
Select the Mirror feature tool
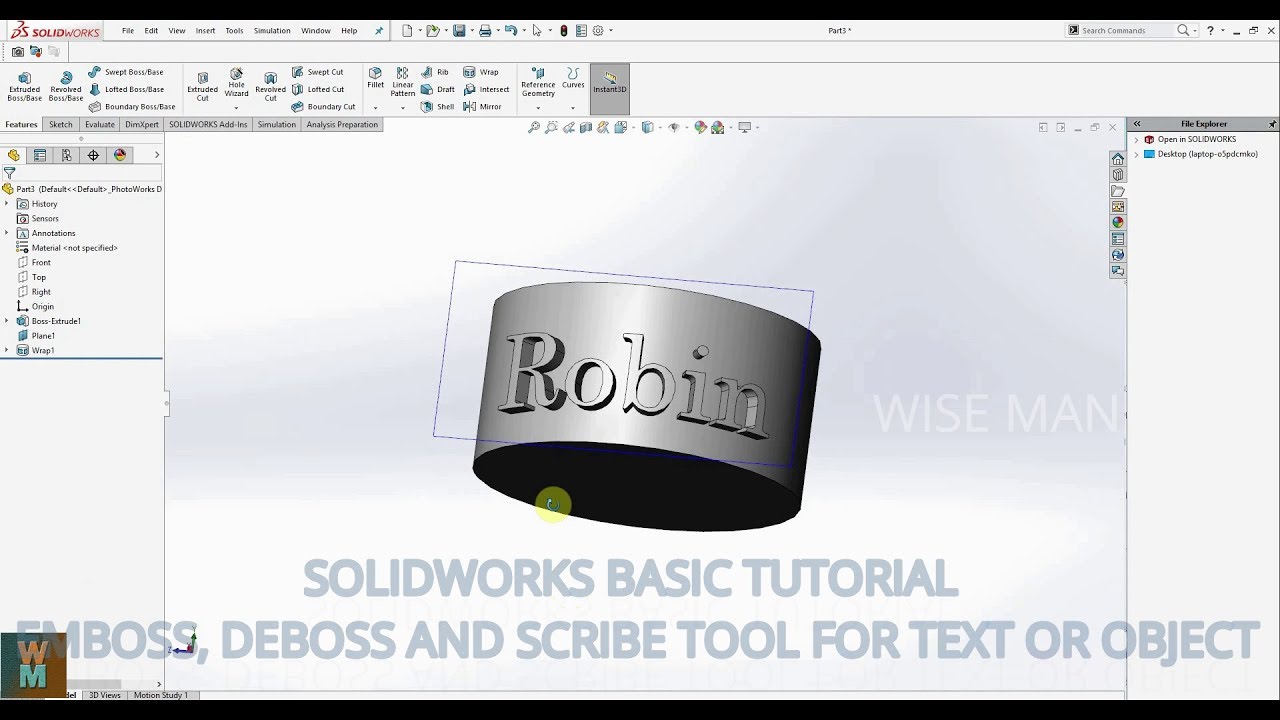pos(482,106)
